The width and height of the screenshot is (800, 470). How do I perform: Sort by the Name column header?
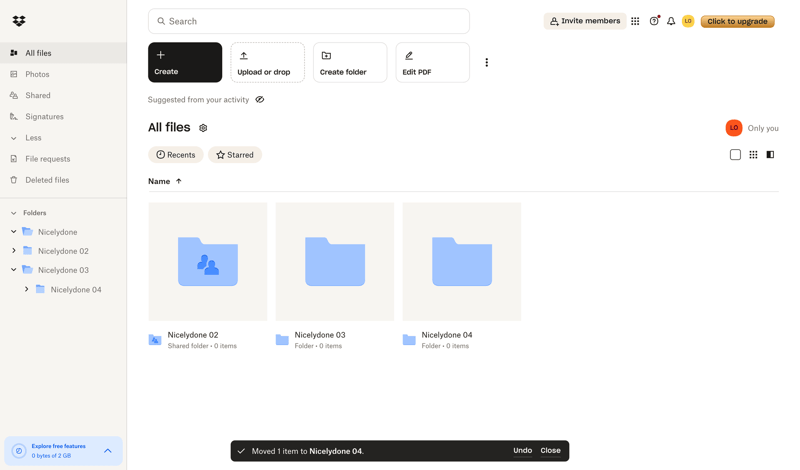tap(165, 181)
